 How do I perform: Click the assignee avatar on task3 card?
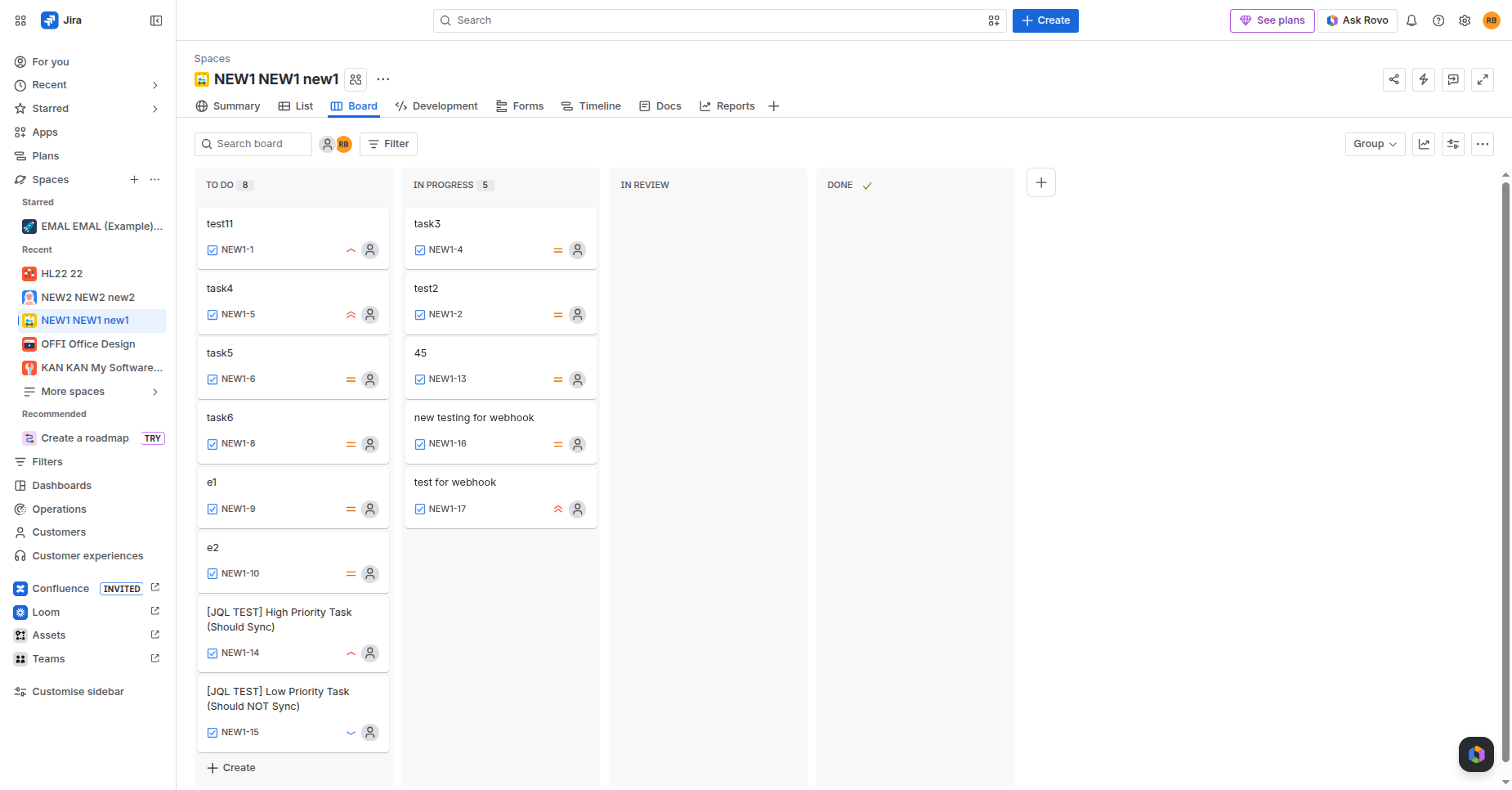[578, 250]
